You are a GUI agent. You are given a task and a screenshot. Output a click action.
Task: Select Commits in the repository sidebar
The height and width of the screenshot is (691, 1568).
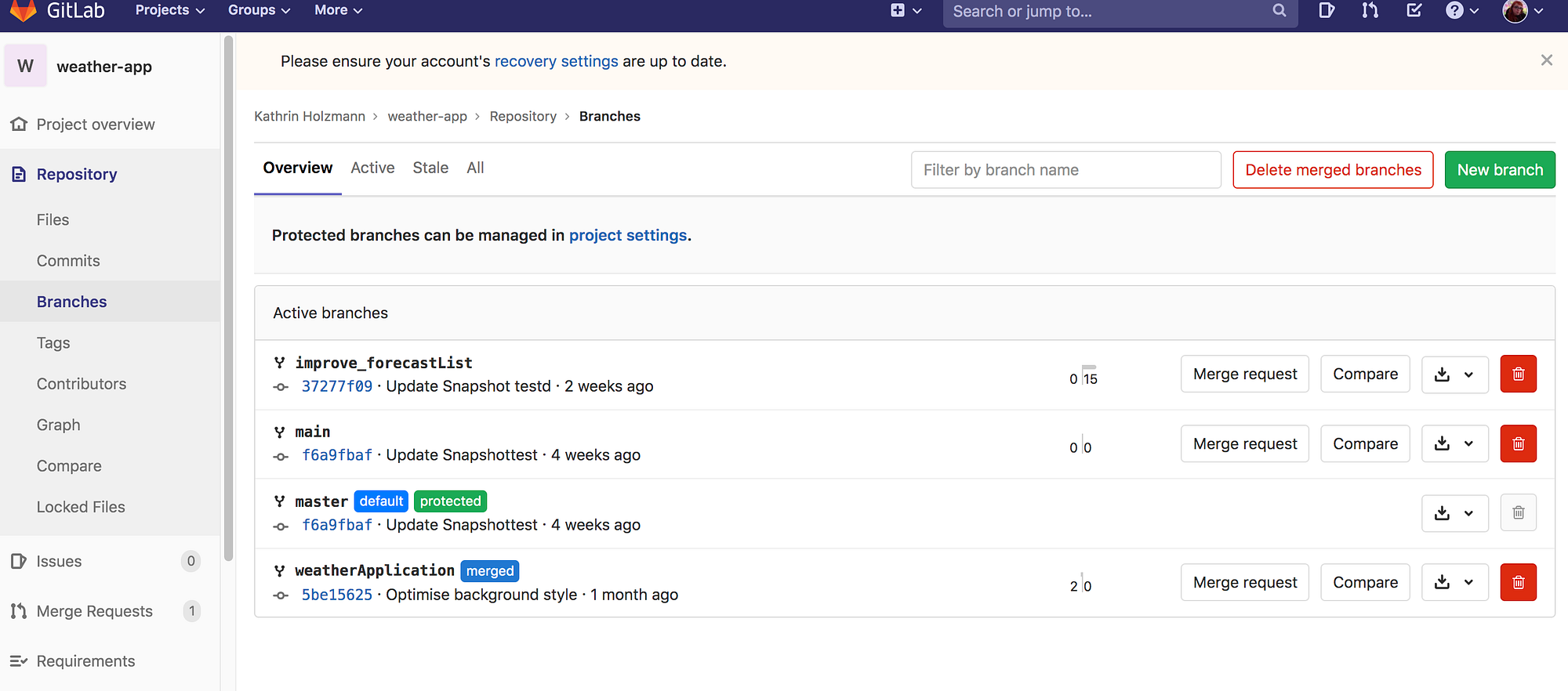pyautogui.click(x=68, y=261)
